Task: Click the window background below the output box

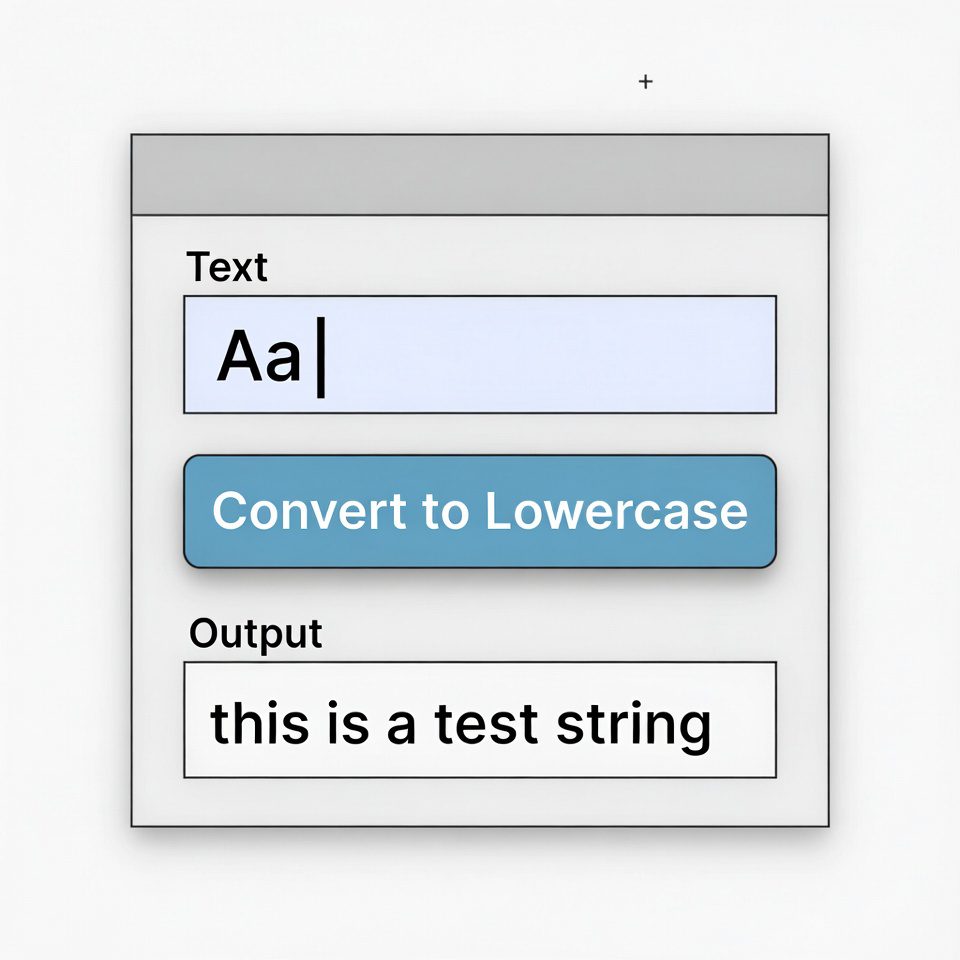Action: (x=480, y=800)
